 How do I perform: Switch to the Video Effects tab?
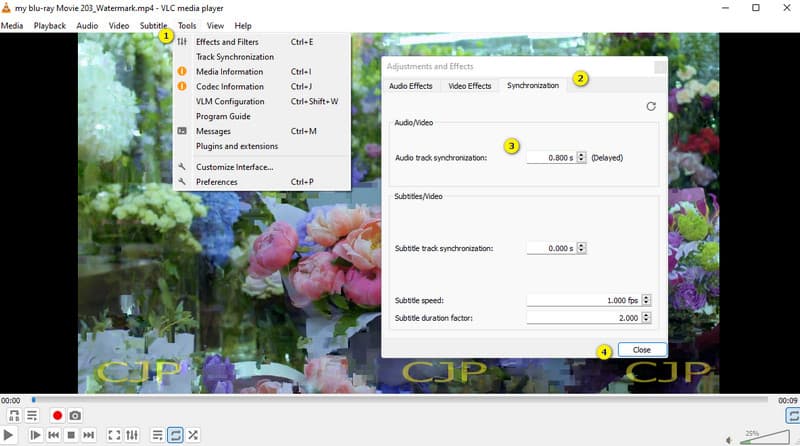click(469, 86)
